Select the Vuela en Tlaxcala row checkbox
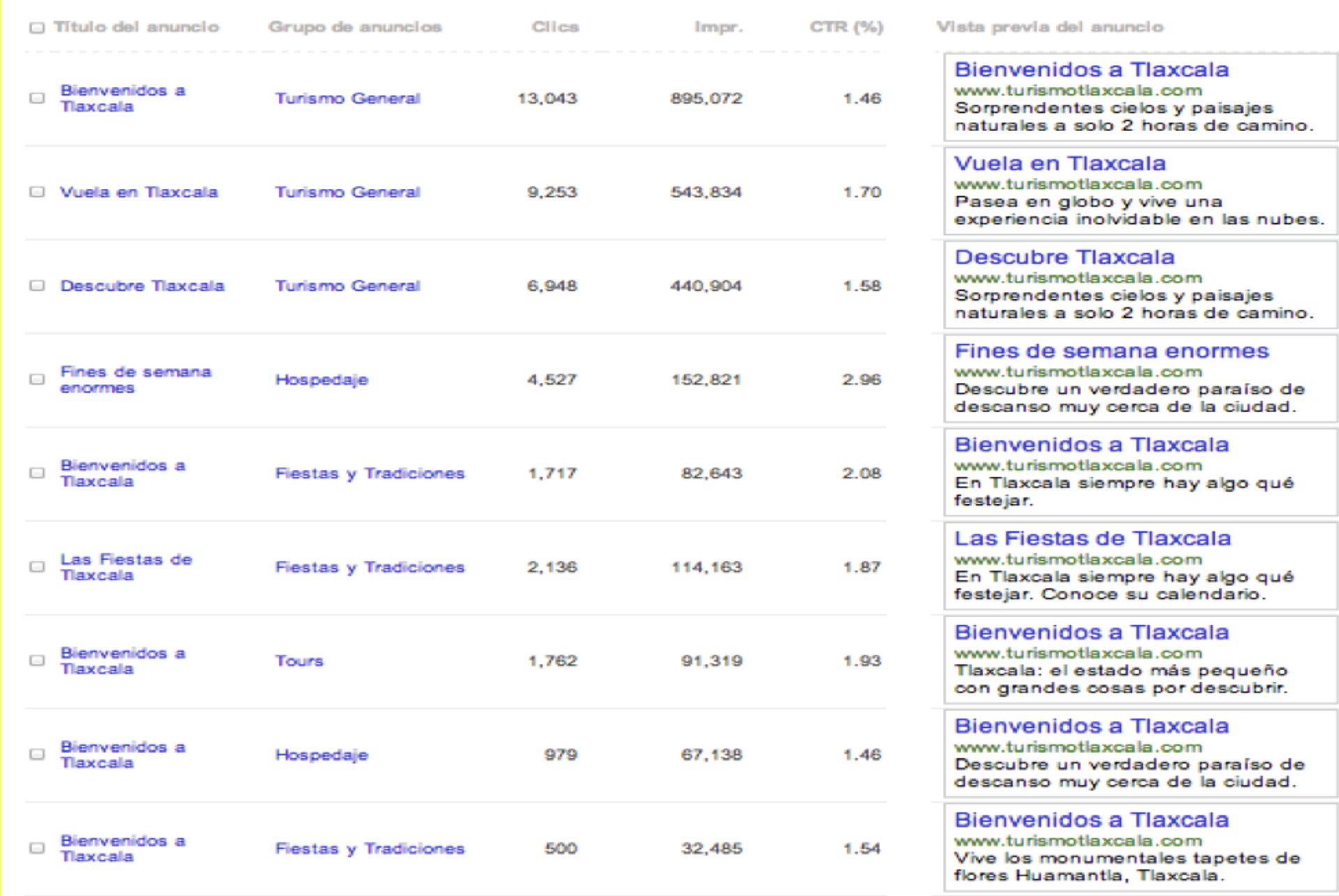Image resolution: width=1339 pixels, height=896 pixels. click(x=37, y=192)
